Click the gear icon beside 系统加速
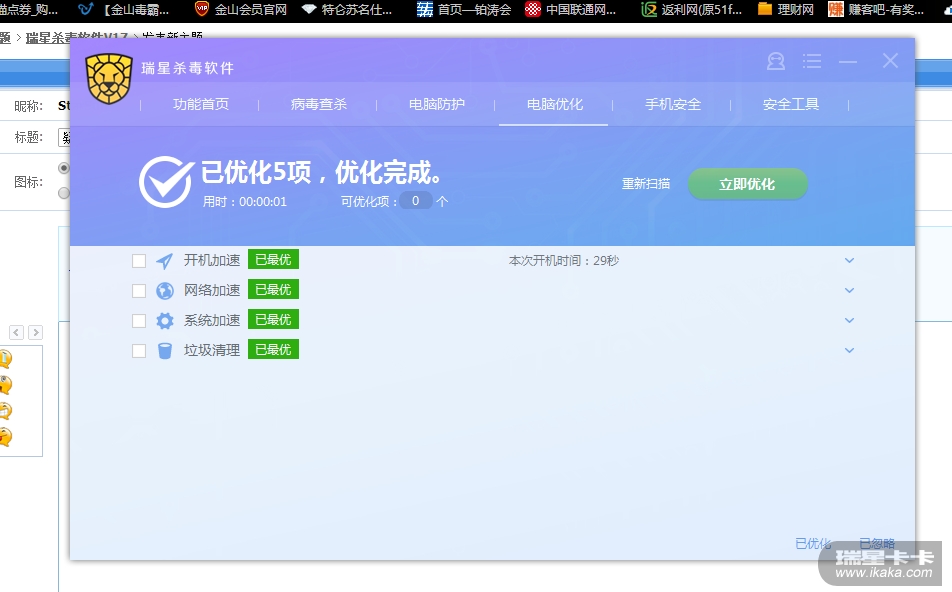Screen dimensions: 952x592 point(165,321)
